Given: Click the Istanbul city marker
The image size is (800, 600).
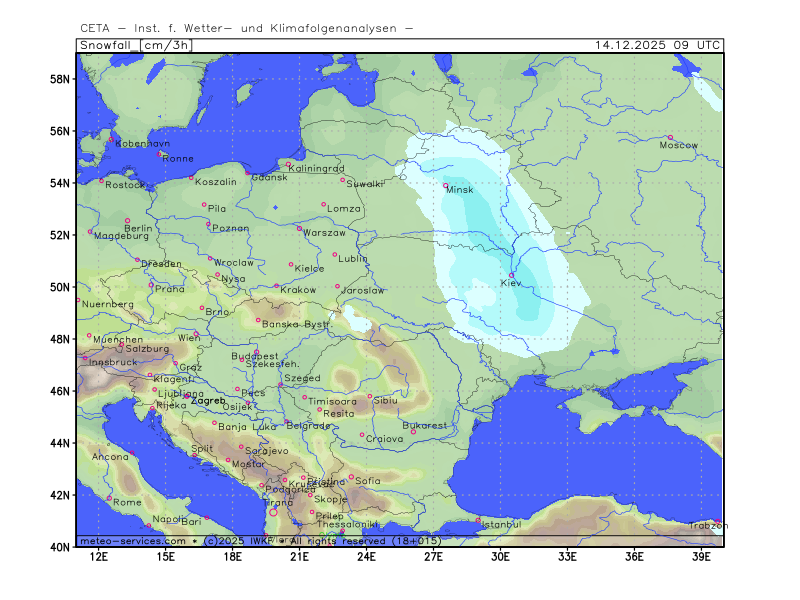Looking at the screenshot, I should pos(478,519).
